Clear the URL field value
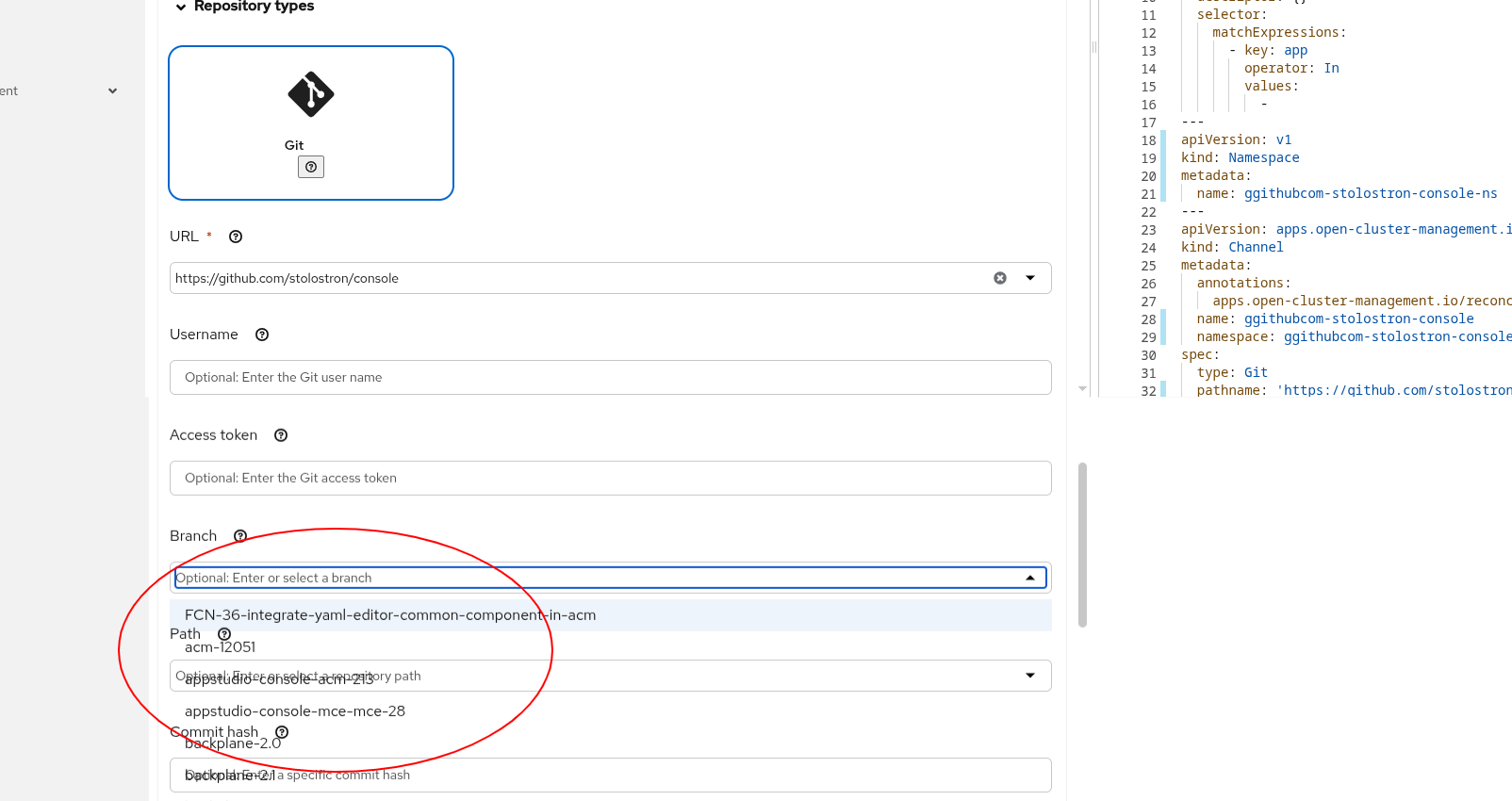 tap(1000, 278)
